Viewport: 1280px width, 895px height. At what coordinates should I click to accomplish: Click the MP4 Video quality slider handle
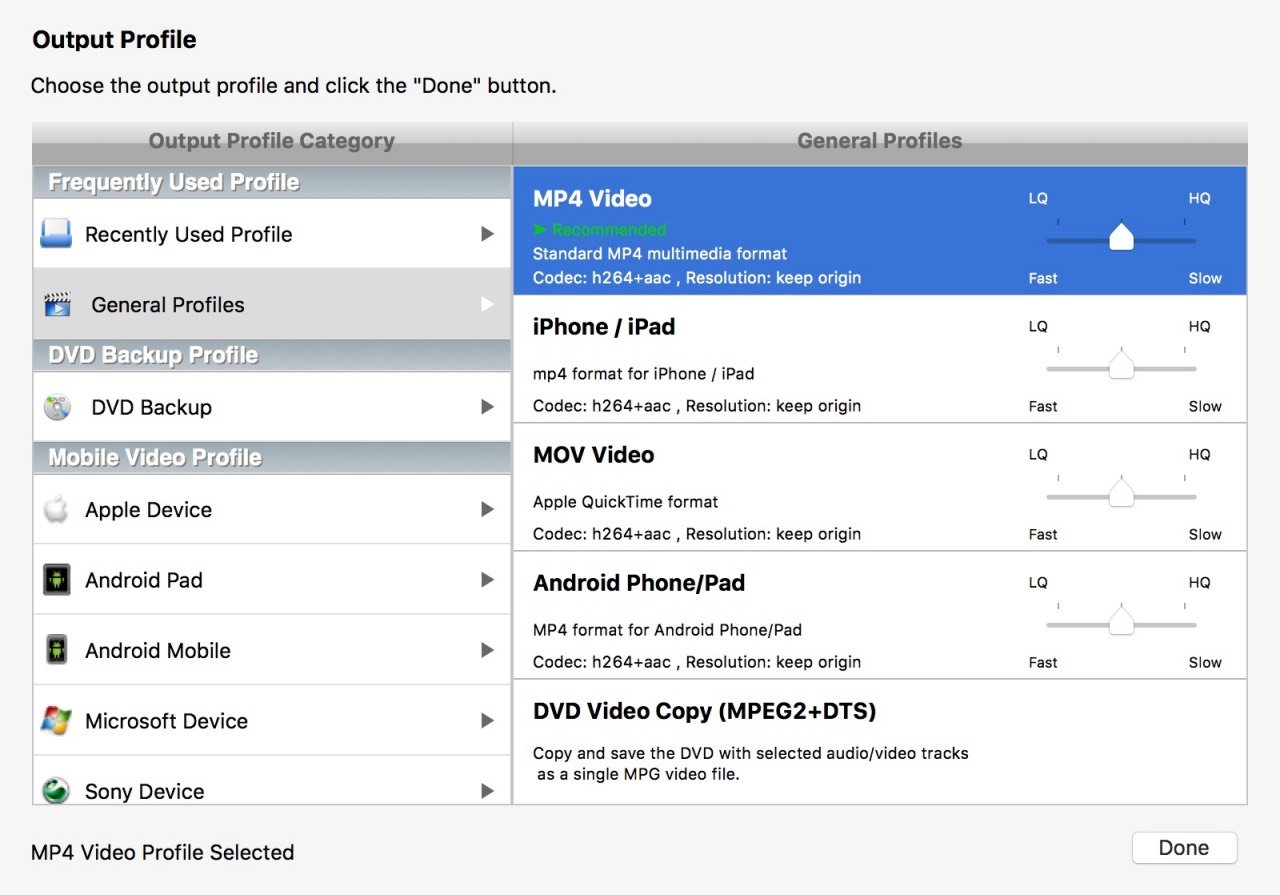coord(1121,238)
